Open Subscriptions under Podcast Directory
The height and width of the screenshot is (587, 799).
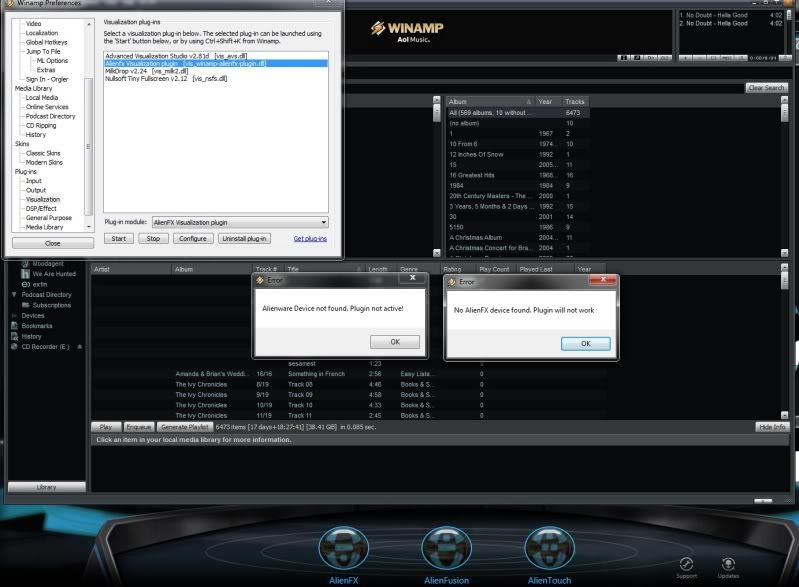point(51,305)
